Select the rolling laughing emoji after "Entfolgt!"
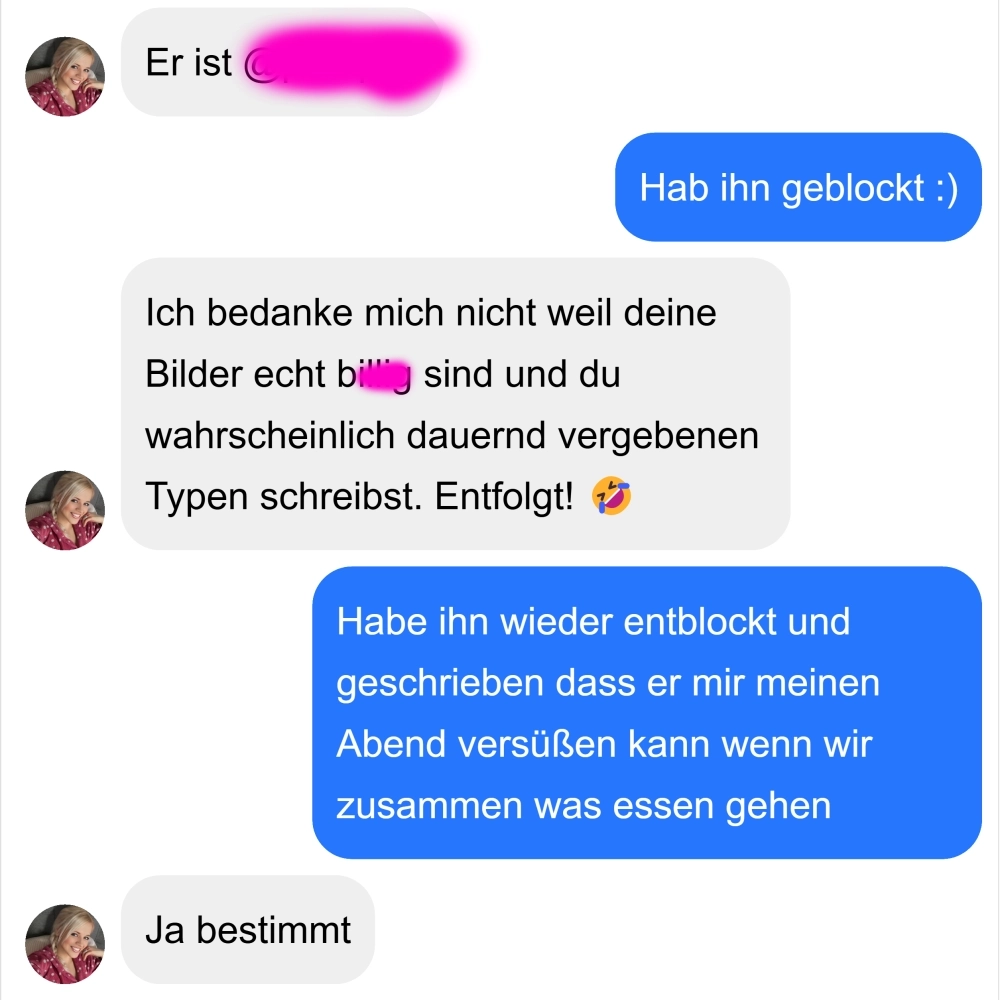The width and height of the screenshot is (1000, 1000). pos(612,496)
